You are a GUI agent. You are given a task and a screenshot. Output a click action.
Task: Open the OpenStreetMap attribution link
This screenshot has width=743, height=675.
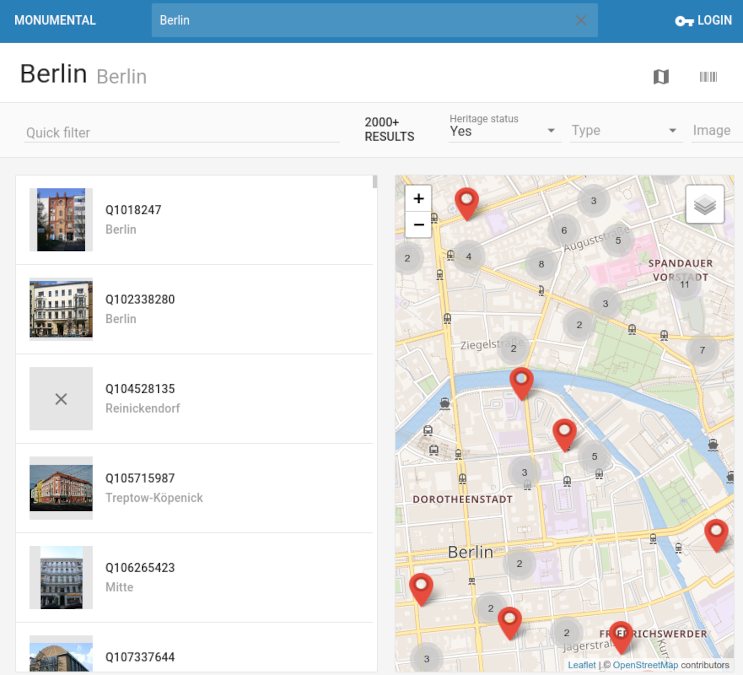(645, 665)
